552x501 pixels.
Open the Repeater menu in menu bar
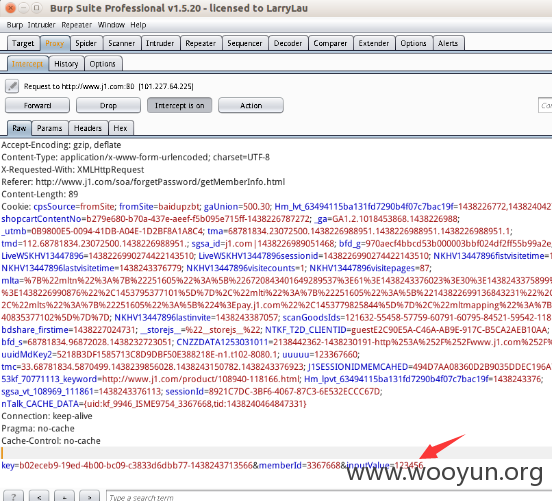pyautogui.click(x=76, y=25)
